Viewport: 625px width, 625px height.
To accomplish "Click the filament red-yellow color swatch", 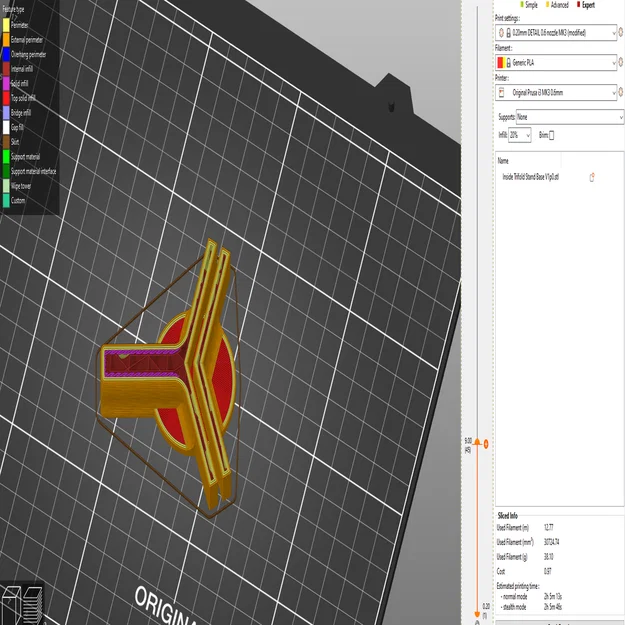I will [x=501, y=63].
